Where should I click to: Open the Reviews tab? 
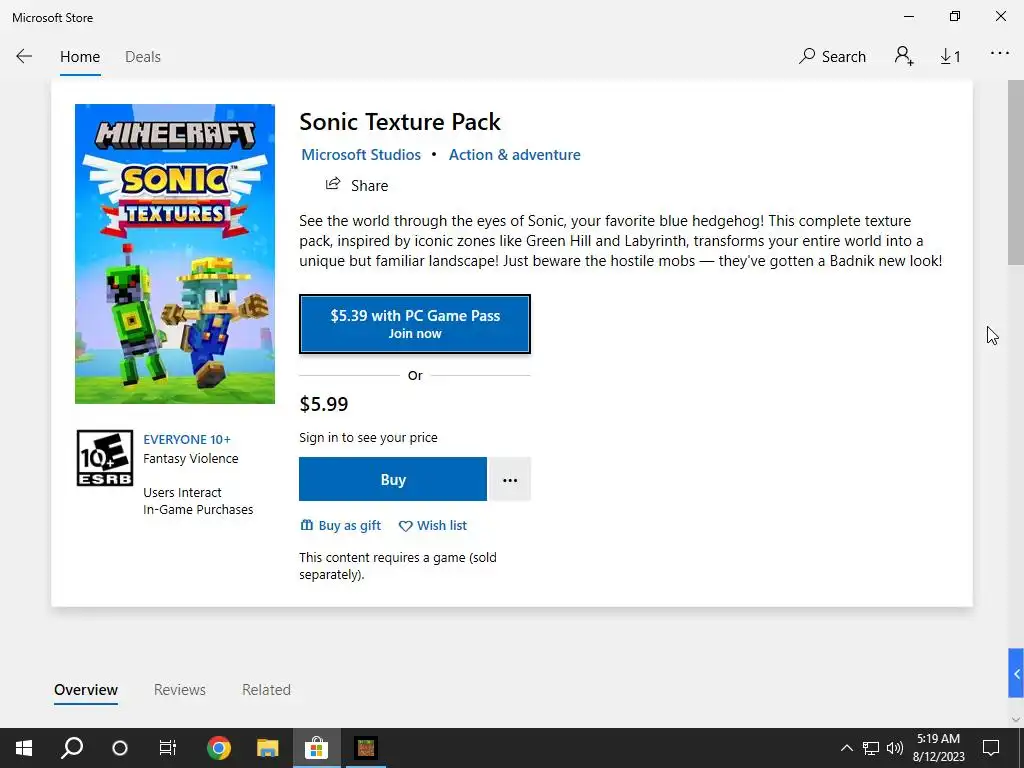(180, 690)
